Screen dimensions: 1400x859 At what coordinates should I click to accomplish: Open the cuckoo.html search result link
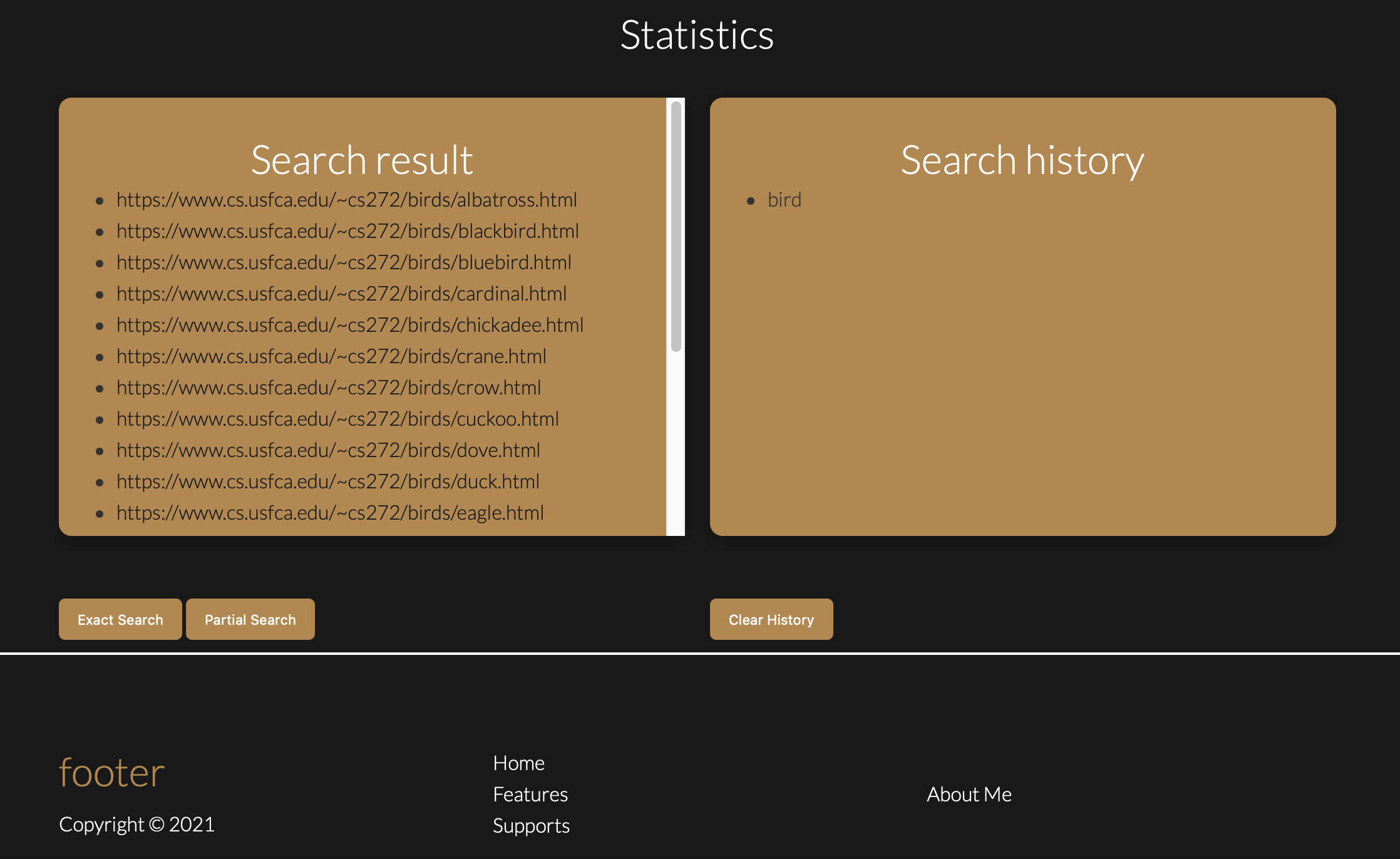337,419
